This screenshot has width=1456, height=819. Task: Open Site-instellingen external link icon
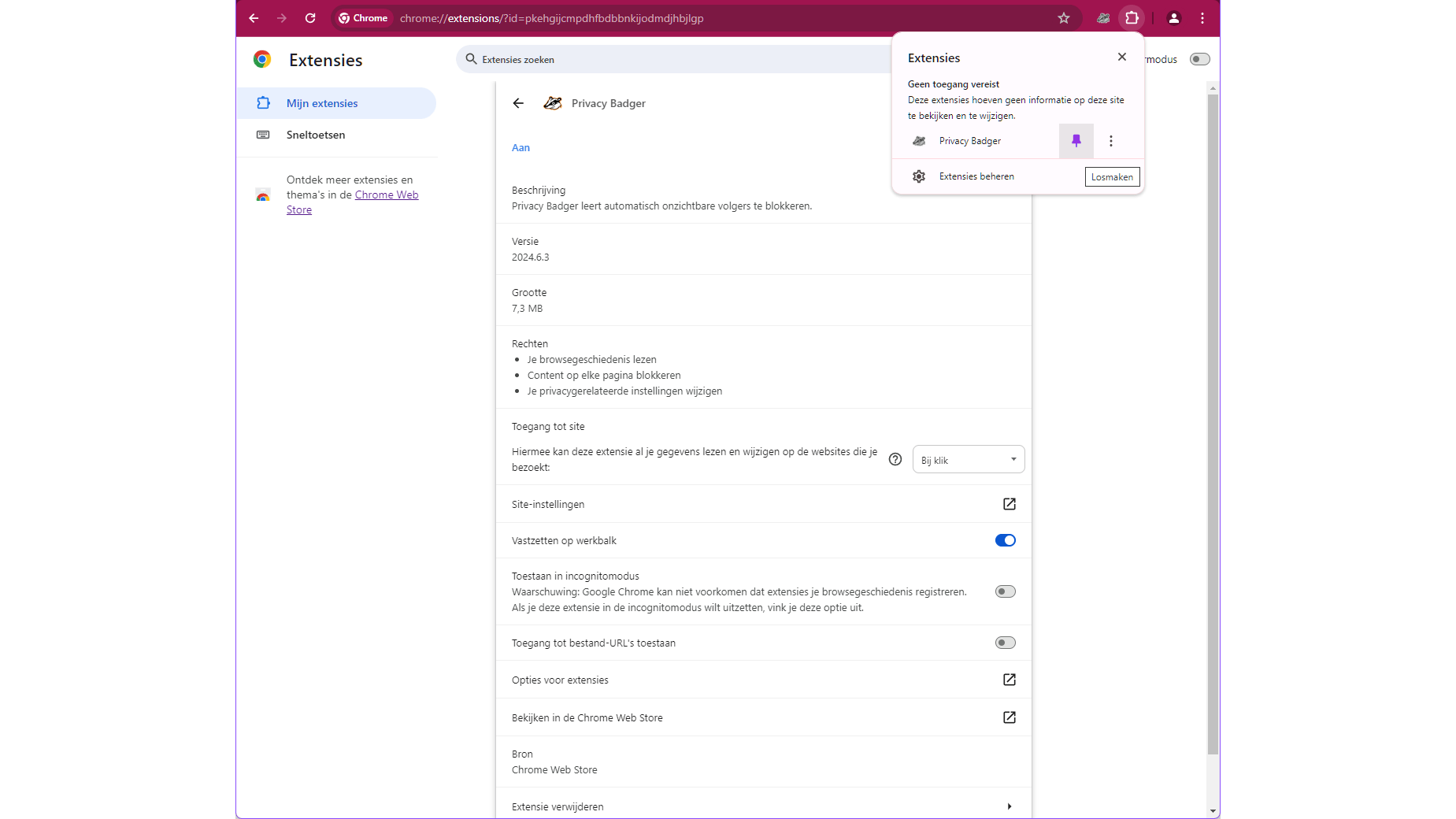point(1010,504)
